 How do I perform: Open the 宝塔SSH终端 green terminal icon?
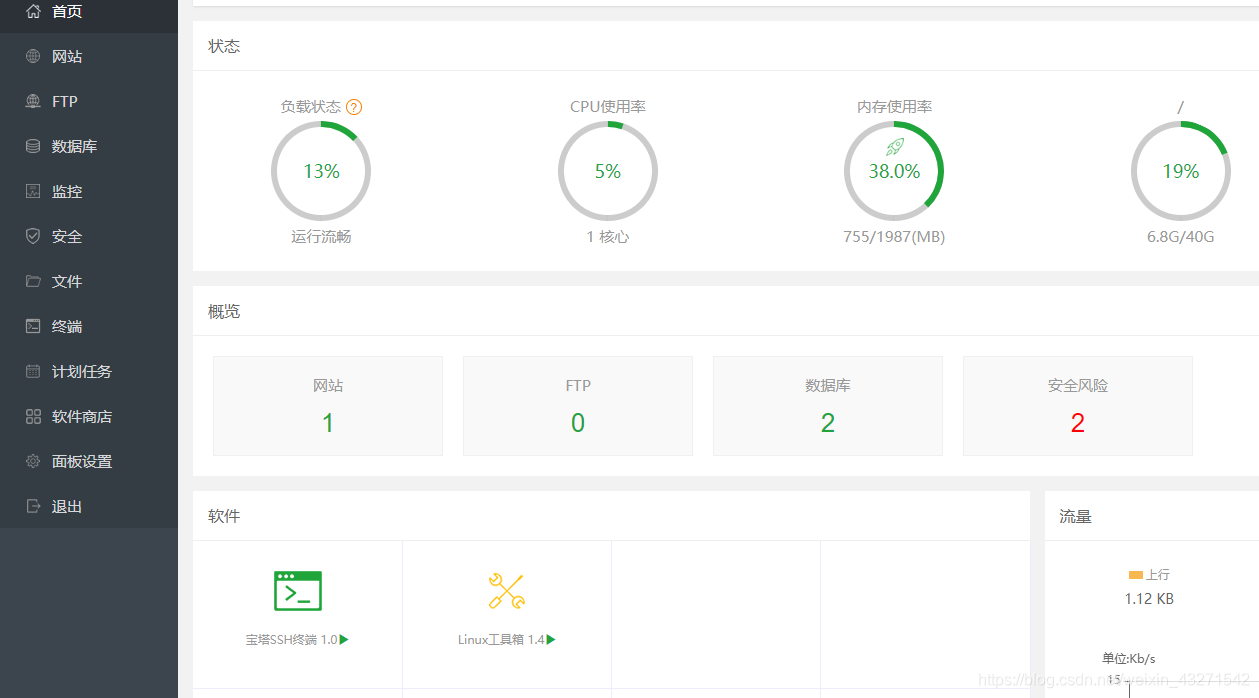[298, 591]
